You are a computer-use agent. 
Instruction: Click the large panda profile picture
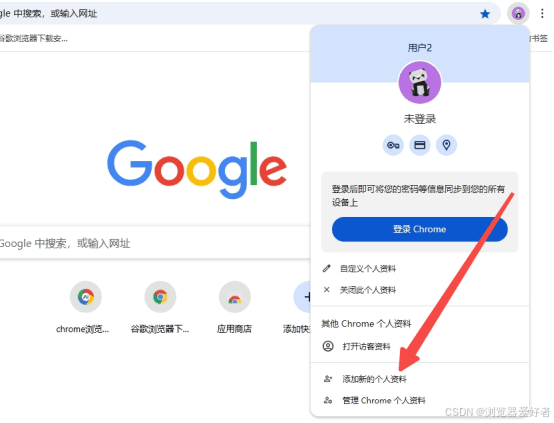coord(420,82)
